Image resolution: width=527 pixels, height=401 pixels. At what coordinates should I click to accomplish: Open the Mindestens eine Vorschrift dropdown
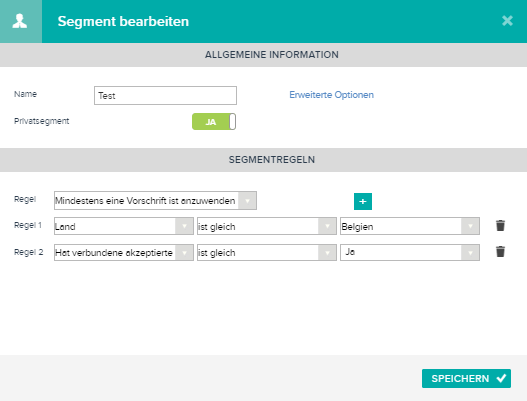[155, 201]
